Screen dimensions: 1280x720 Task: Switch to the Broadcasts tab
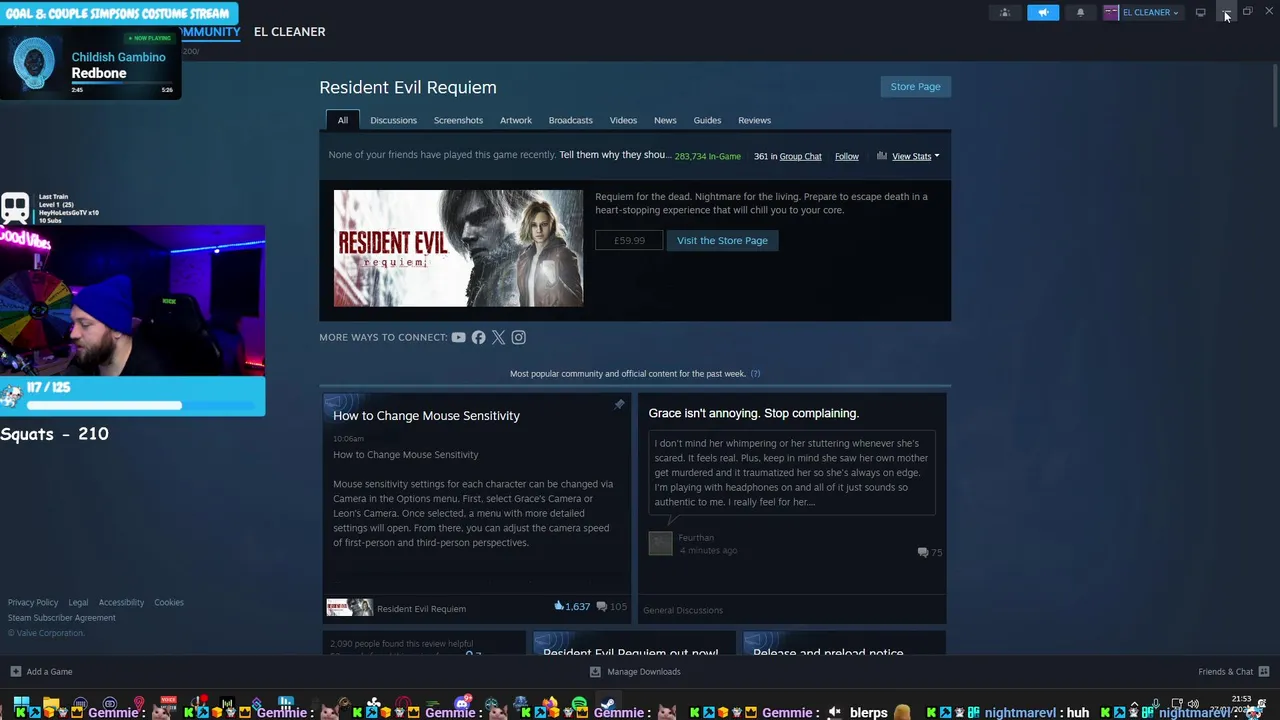click(x=570, y=120)
